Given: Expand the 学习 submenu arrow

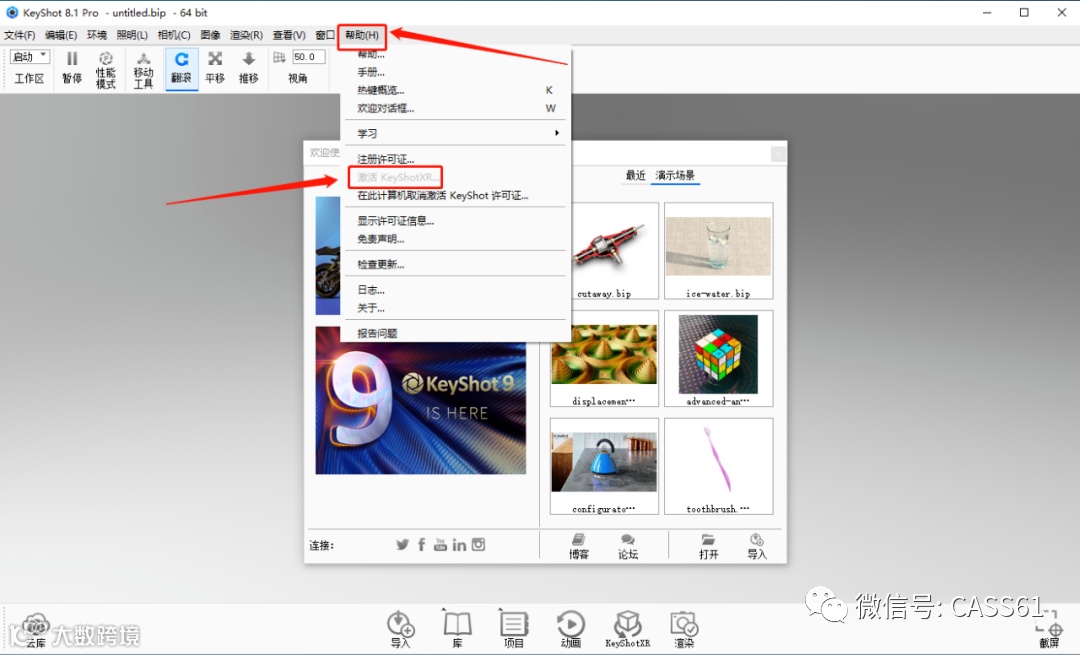Looking at the screenshot, I should (x=557, y=133).
